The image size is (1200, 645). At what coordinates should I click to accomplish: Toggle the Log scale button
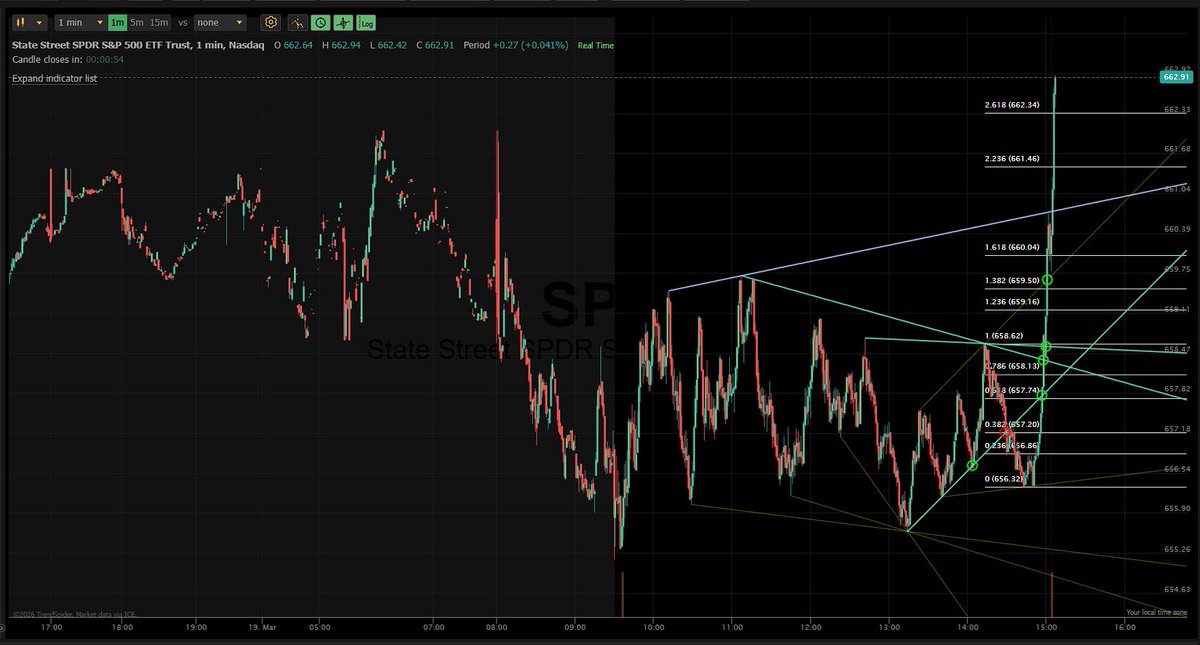pos(366,22)
